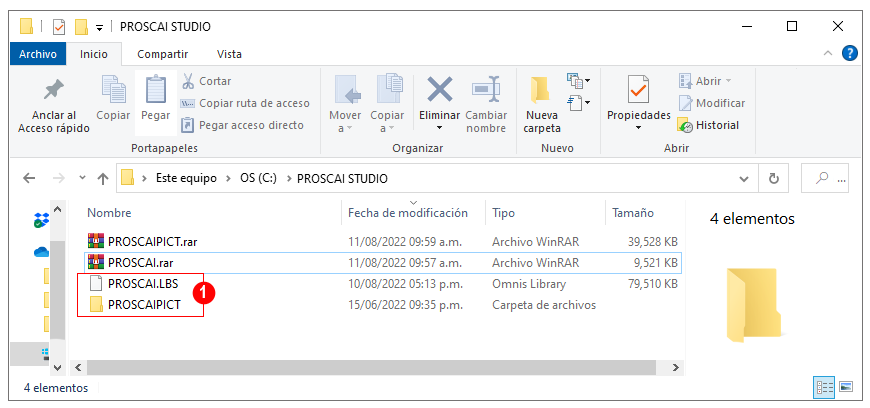Click Cortar scissors icon
This screenshot has height=408, width=870.
[x=188, y=81]
